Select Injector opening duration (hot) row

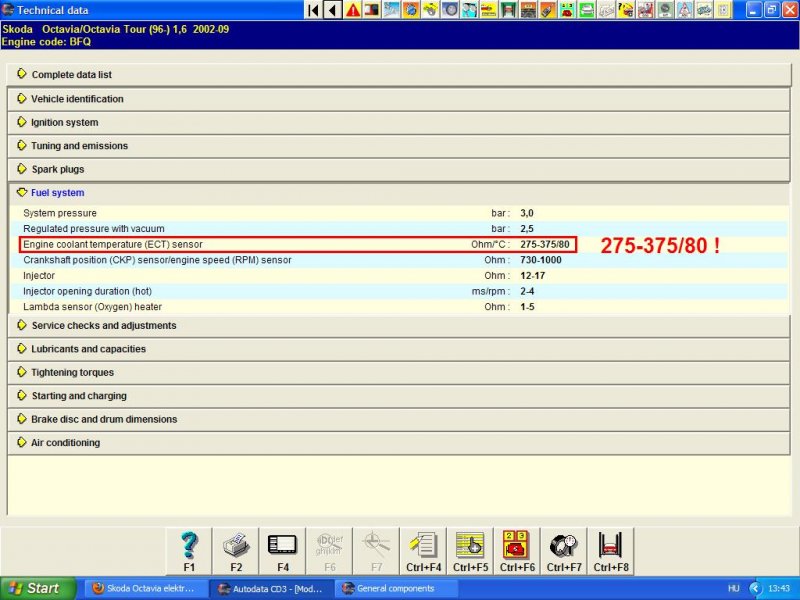[x=399, y=291]
